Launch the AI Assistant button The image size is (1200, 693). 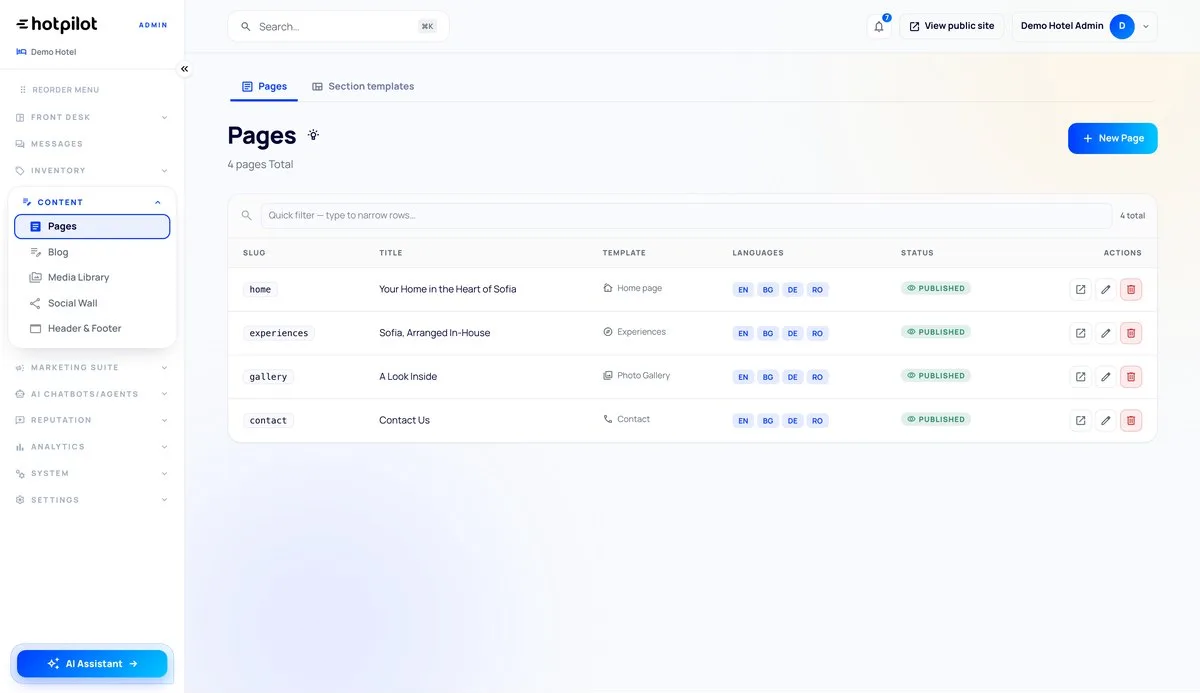[x=92, y=664]
